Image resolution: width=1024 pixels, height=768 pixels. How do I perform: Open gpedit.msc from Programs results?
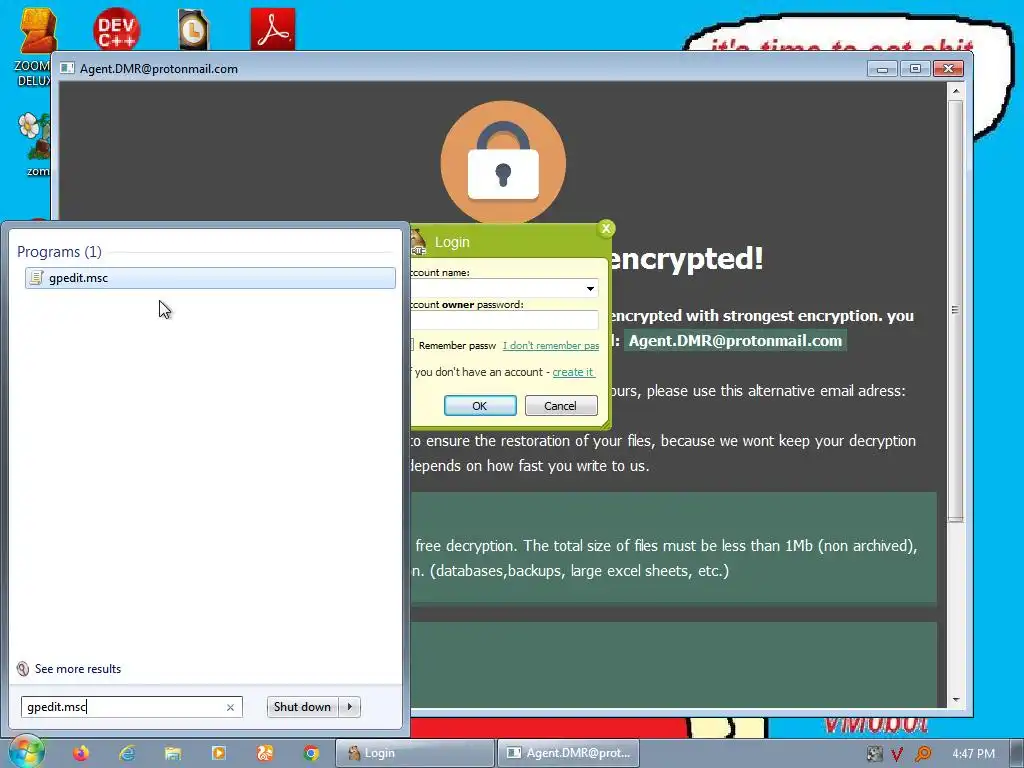[x=210, y=278]
